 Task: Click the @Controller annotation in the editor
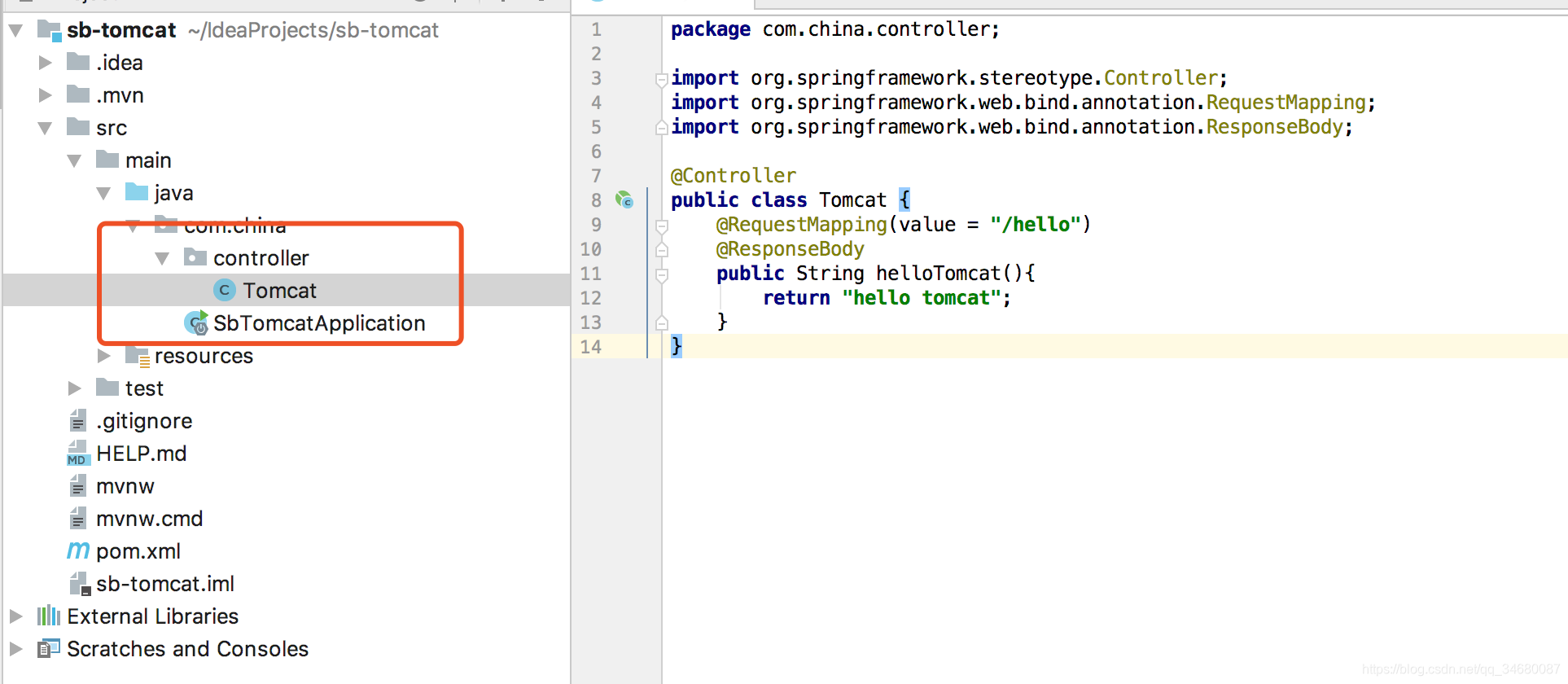tap(734, 176)
